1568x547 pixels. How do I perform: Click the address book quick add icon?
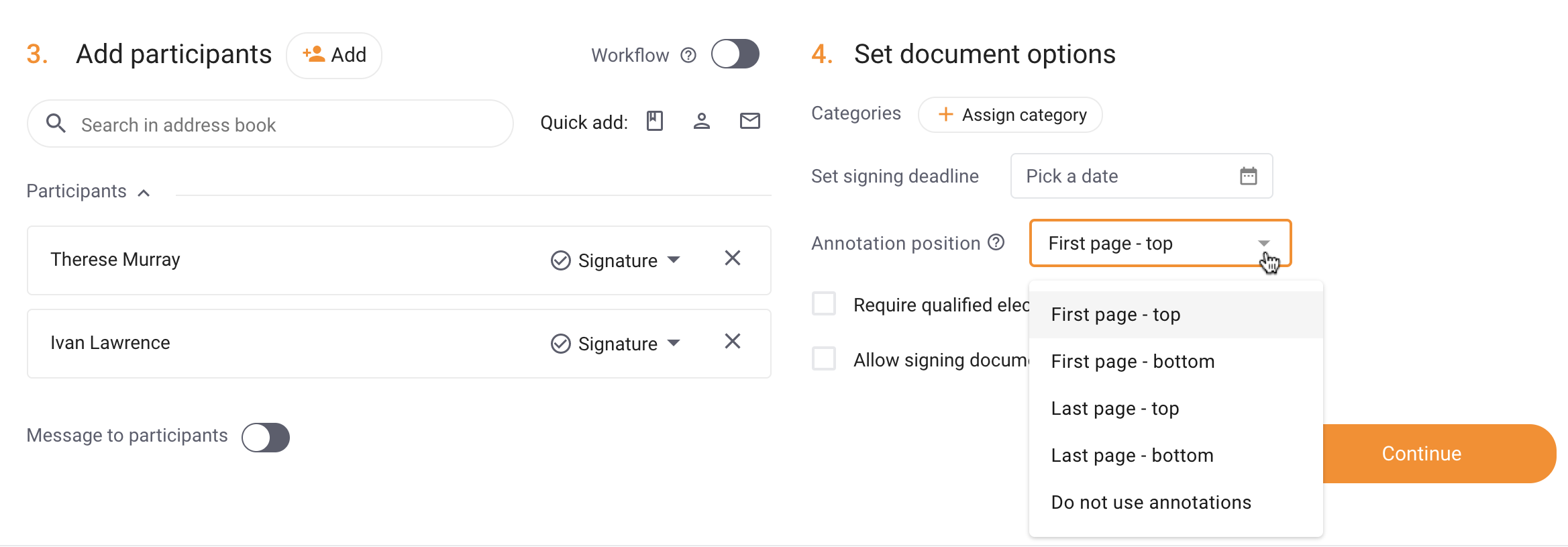(654, 121)
